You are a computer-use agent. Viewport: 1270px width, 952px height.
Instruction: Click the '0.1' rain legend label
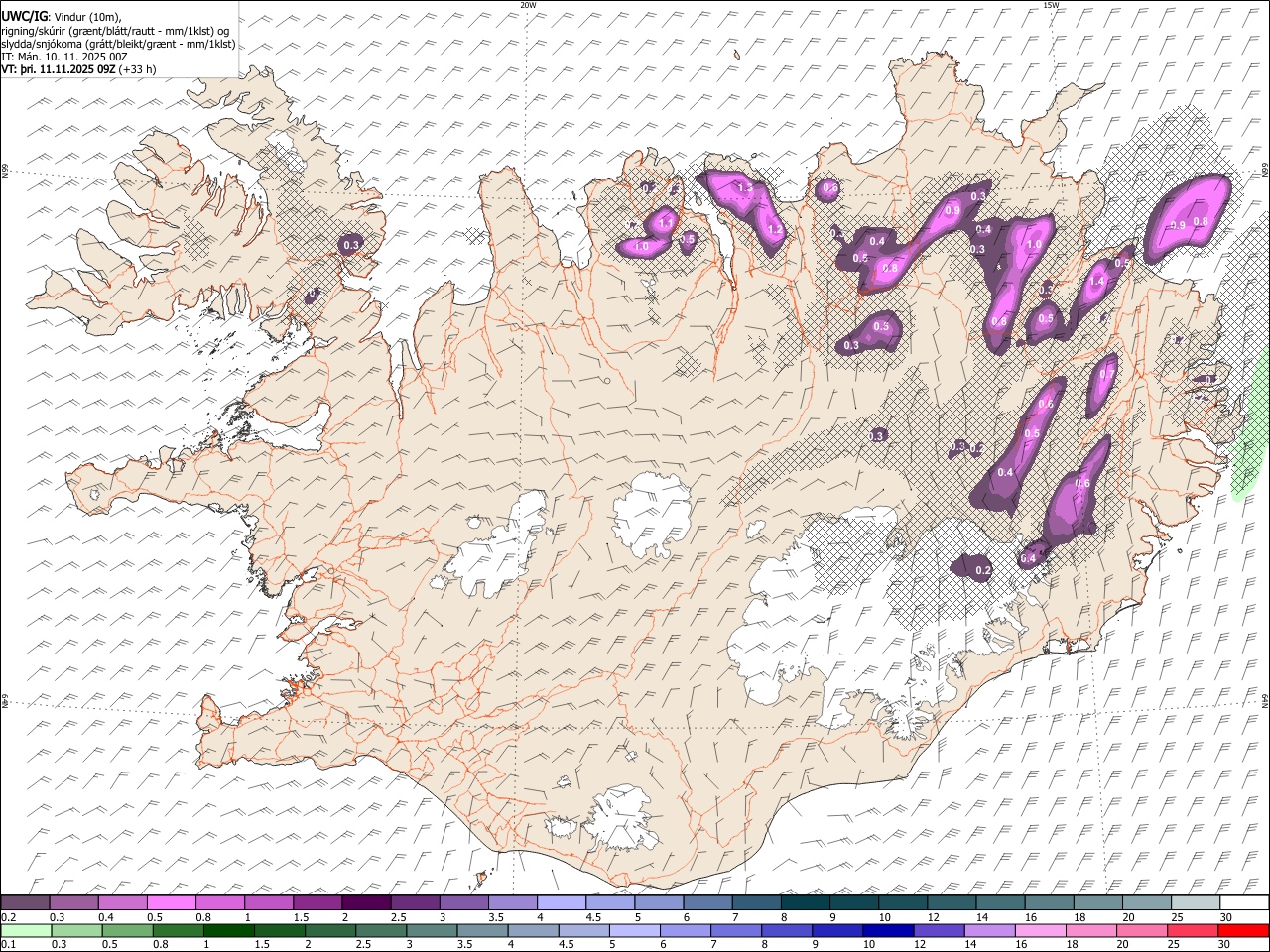(8, 945)
